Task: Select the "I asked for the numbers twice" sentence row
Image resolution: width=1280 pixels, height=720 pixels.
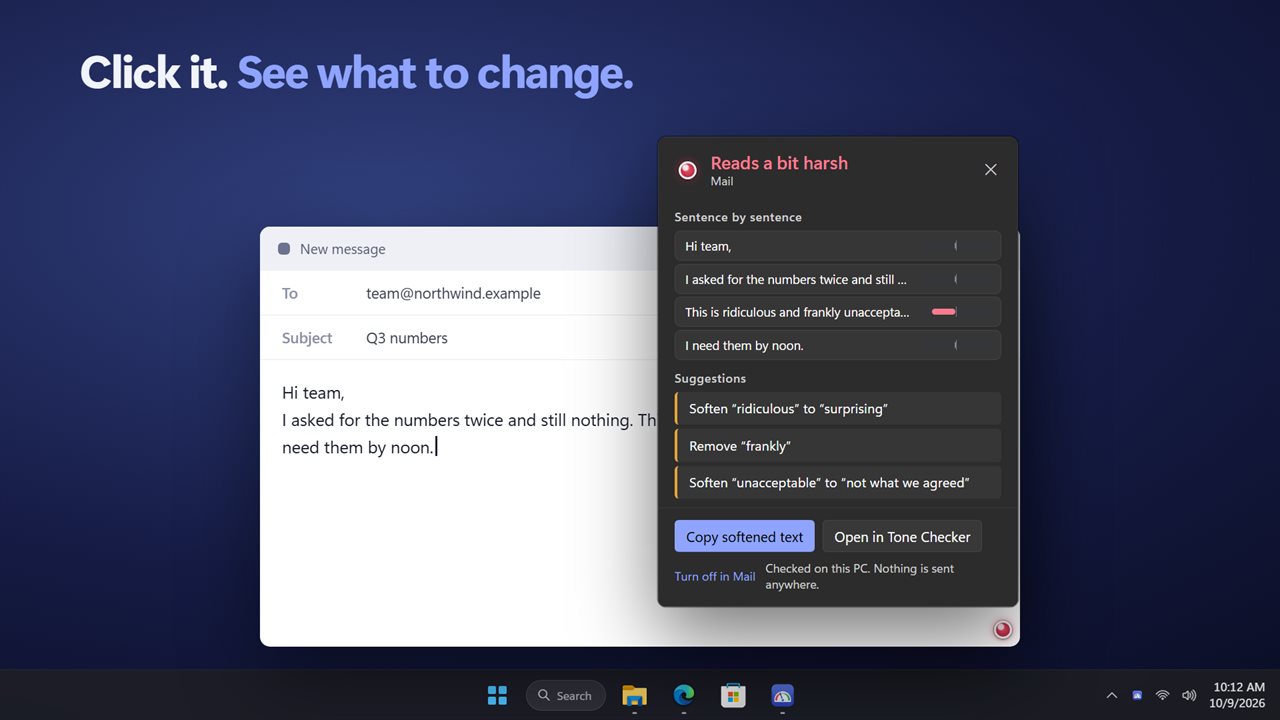Action: click(838, 279)
